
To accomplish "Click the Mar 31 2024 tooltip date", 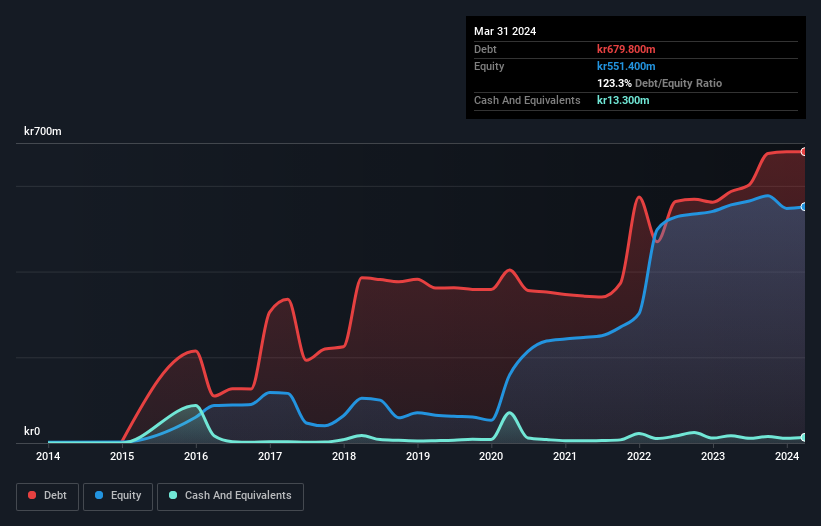I will click(505, 31).
